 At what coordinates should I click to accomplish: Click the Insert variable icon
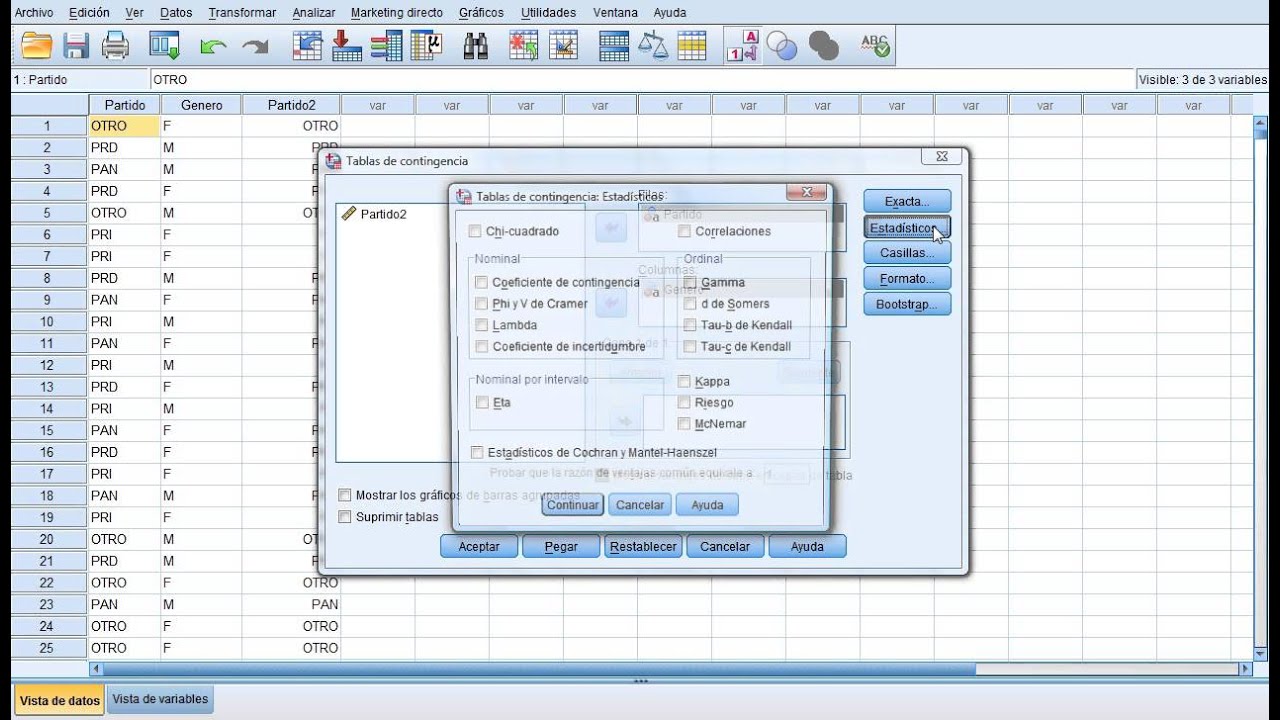pyautogui.click(x=564, y=46)
